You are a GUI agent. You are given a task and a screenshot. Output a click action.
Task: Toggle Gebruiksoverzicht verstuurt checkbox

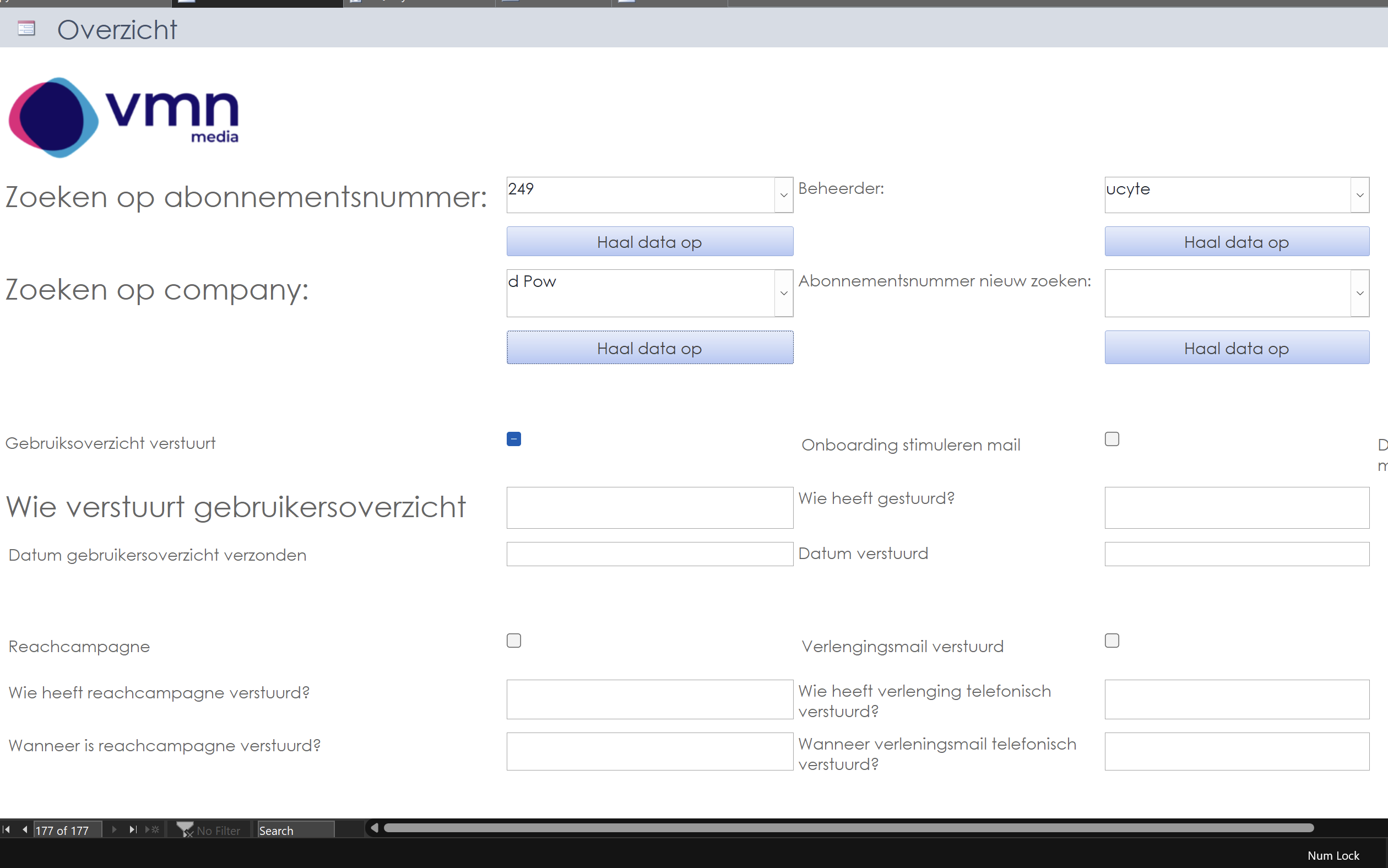tap(514, 439)
